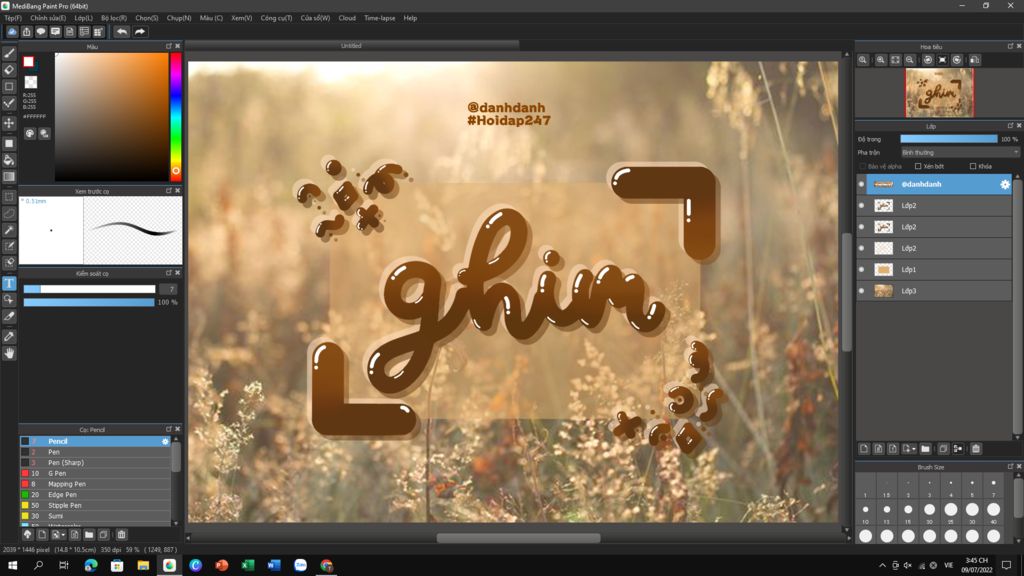
Task: Select the Pen brush
Action: (x=95, y=452)
